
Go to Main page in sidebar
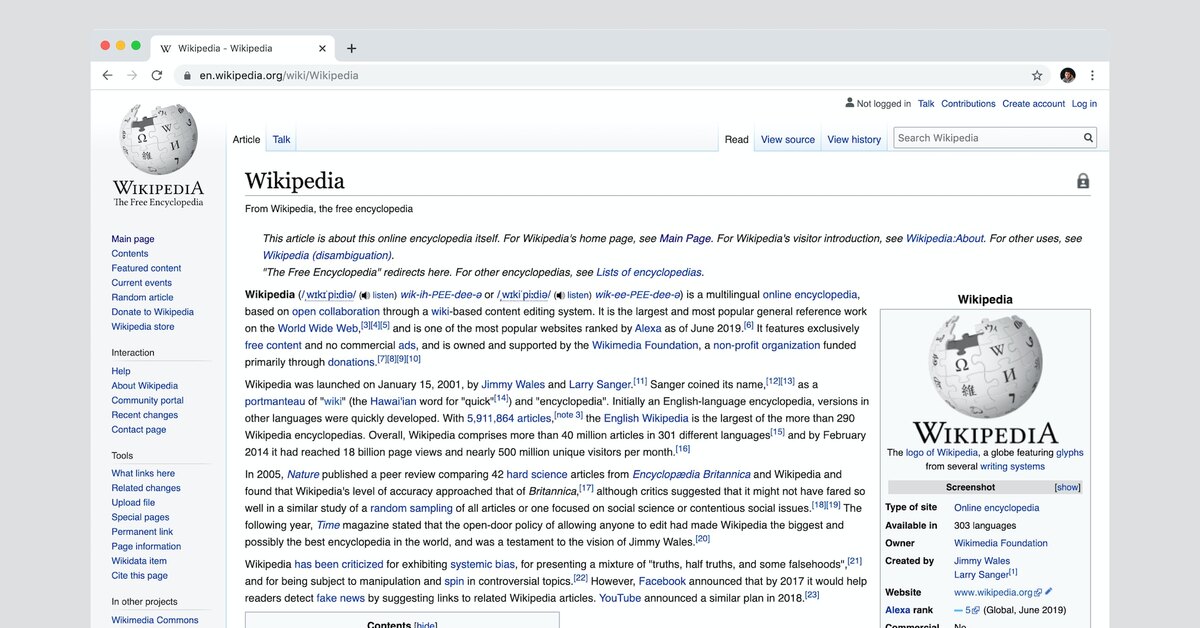pos(133,239)
